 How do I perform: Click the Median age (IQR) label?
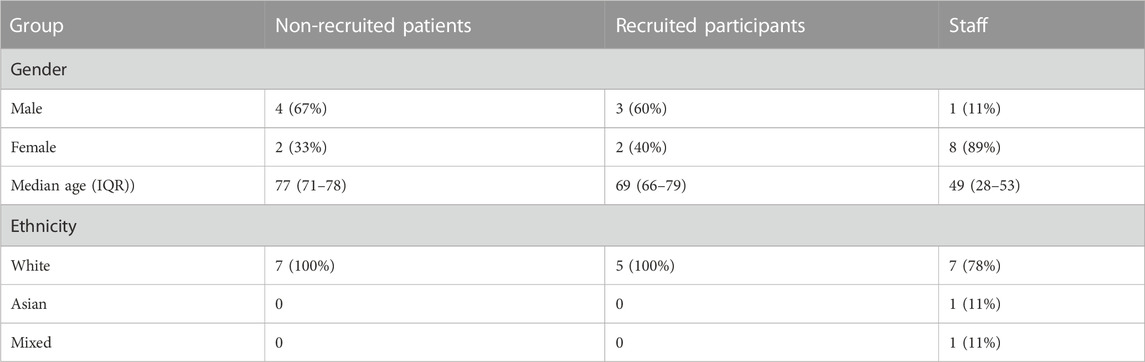coord(72,185)
